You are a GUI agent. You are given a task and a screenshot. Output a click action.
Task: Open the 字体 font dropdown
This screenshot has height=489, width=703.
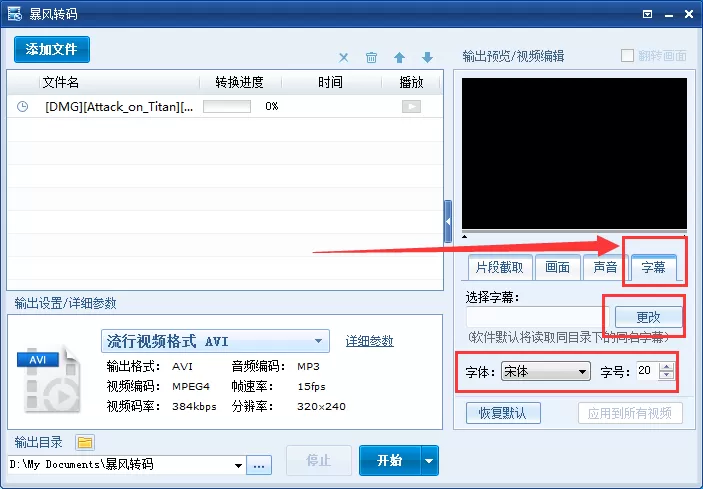click(x=546, y=372)
